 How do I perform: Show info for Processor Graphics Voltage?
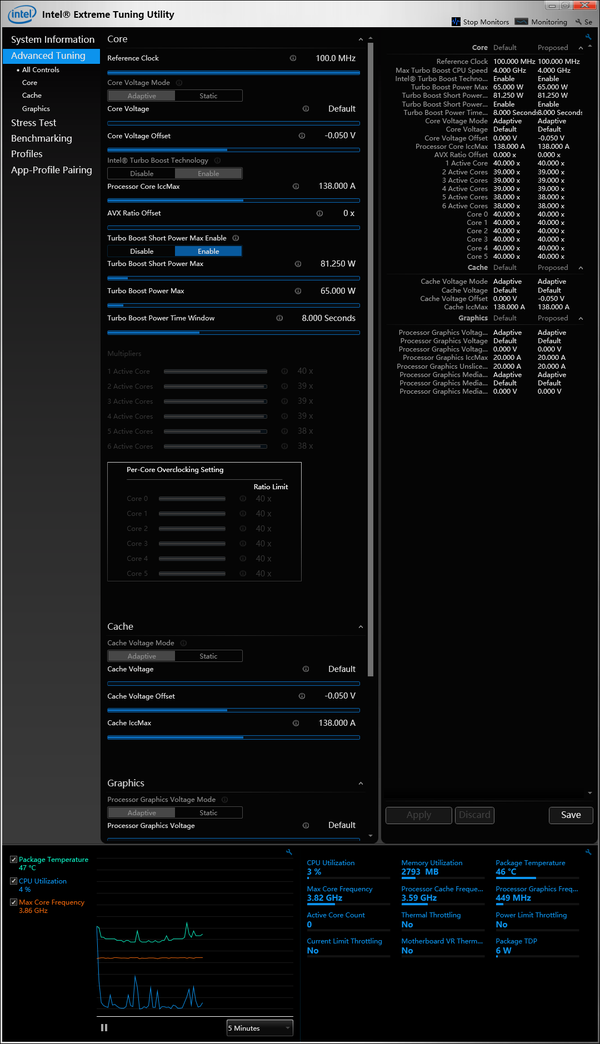point(306,826)
